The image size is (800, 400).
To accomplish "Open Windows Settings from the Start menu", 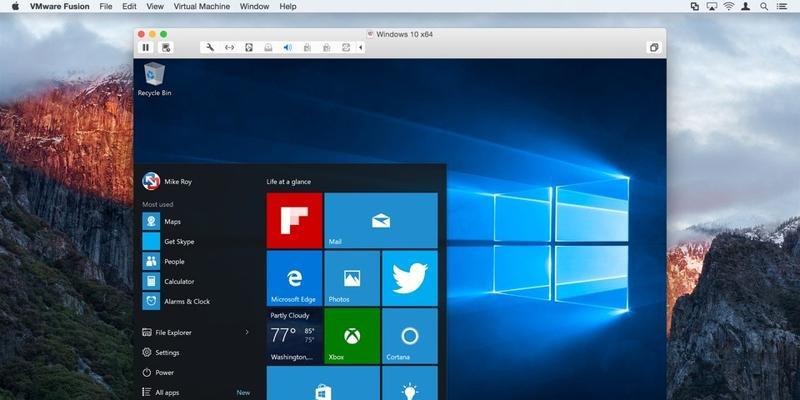I will (161, 353).
